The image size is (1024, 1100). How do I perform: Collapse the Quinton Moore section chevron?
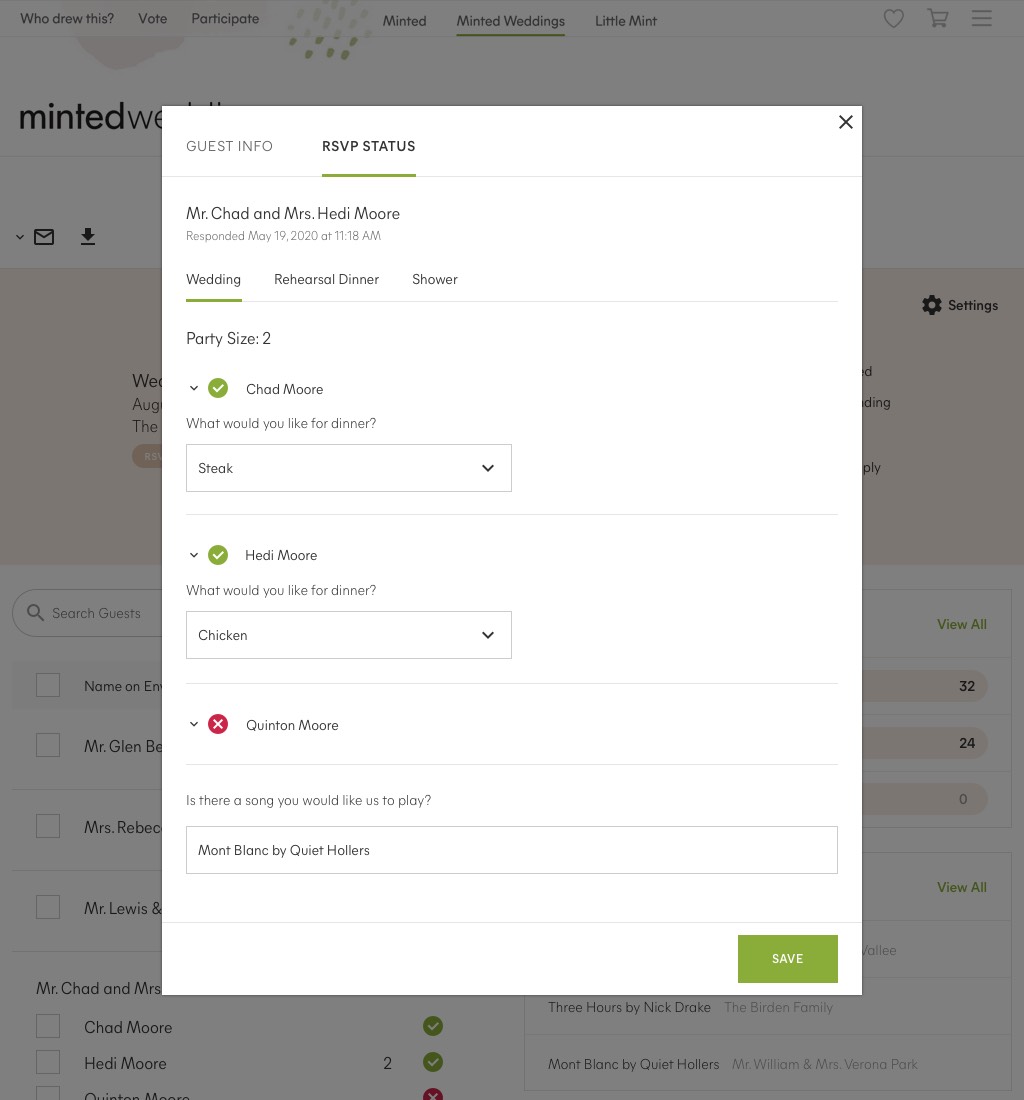(x=194, y=724)
